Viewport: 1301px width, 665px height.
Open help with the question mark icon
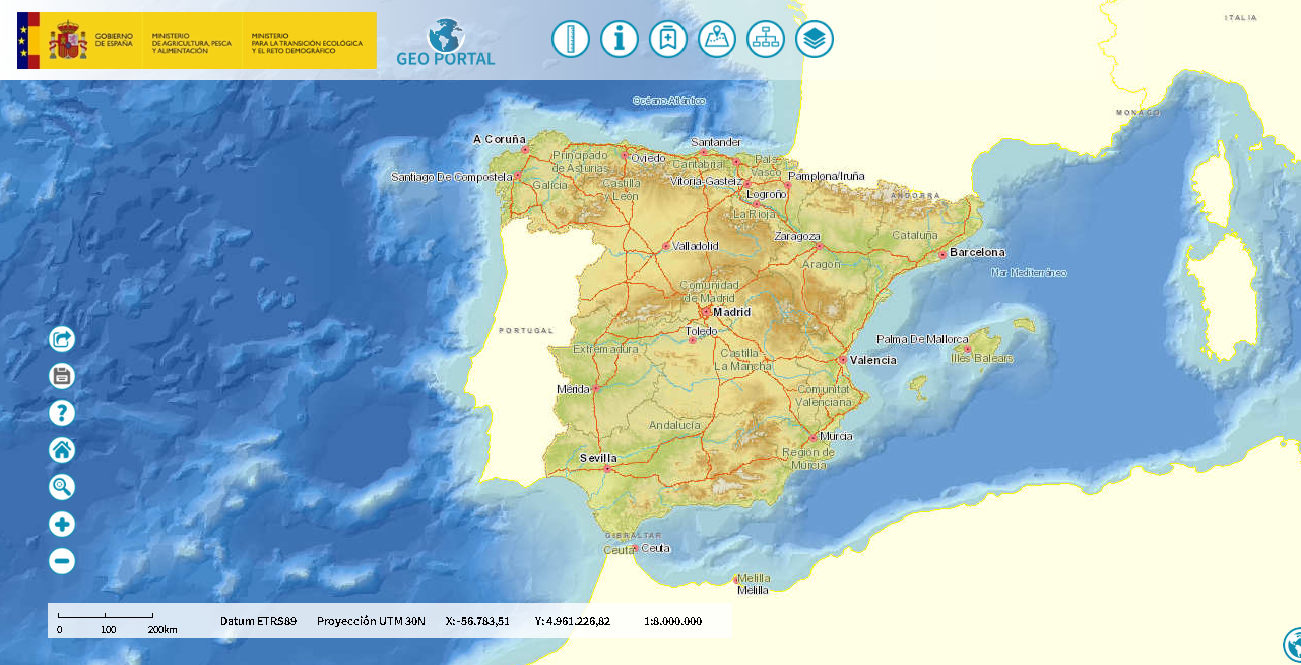point(62,413)
